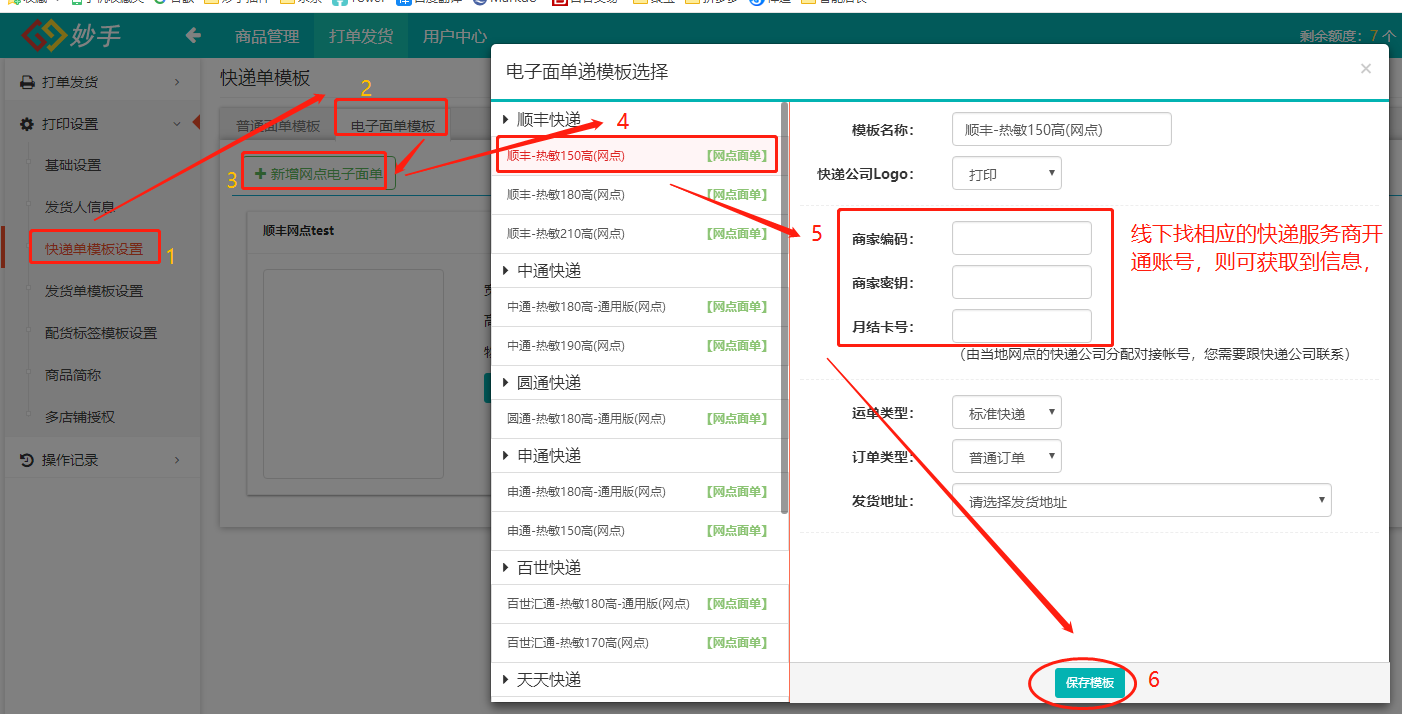Open 操作记录 with the history icon
Viewport: 1402px width, 714px height.
pos(100,460)
